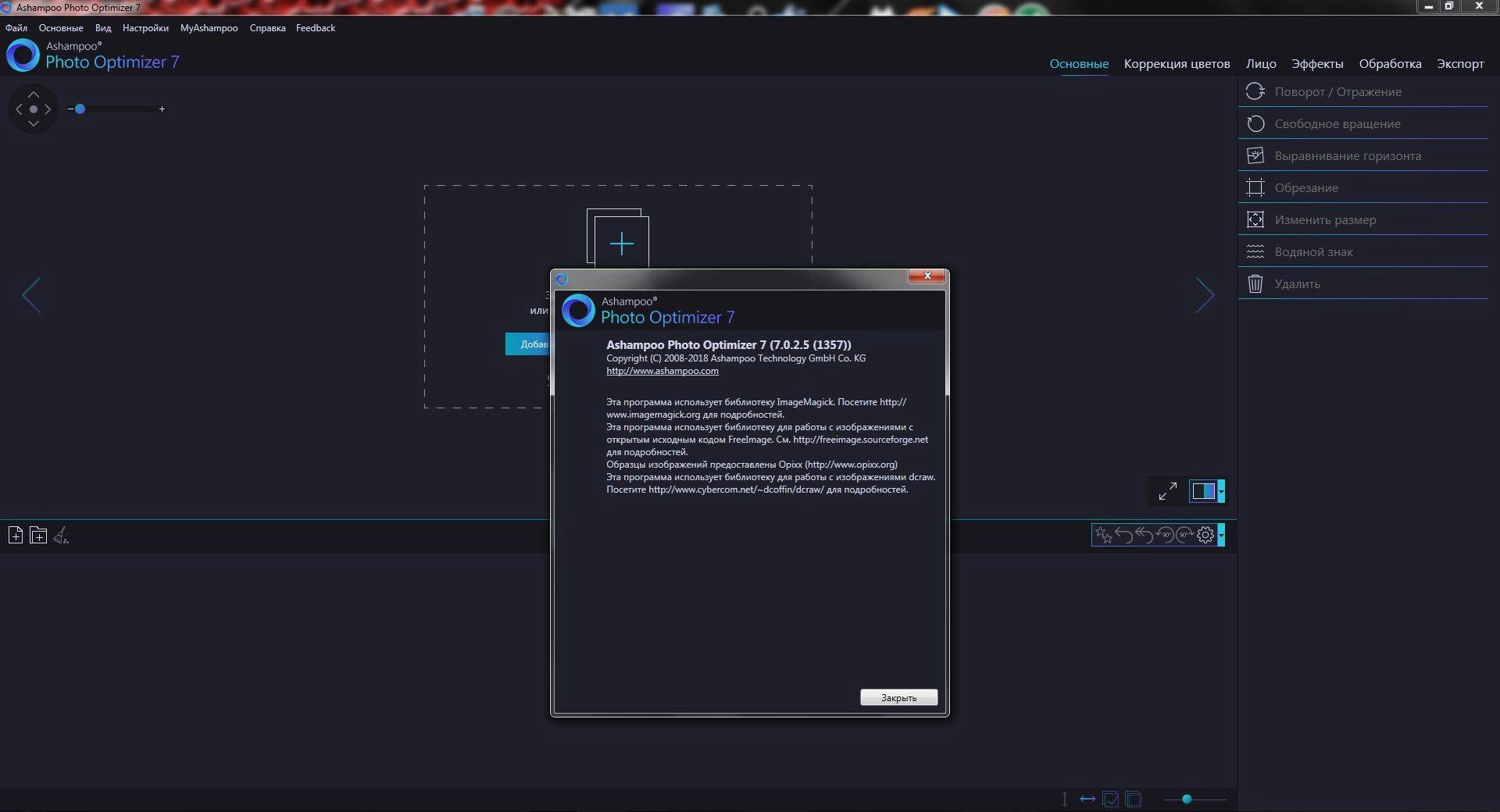Open Rotate / Mirror tool (Поворот / Отражение)

(x=1362, y=91)
